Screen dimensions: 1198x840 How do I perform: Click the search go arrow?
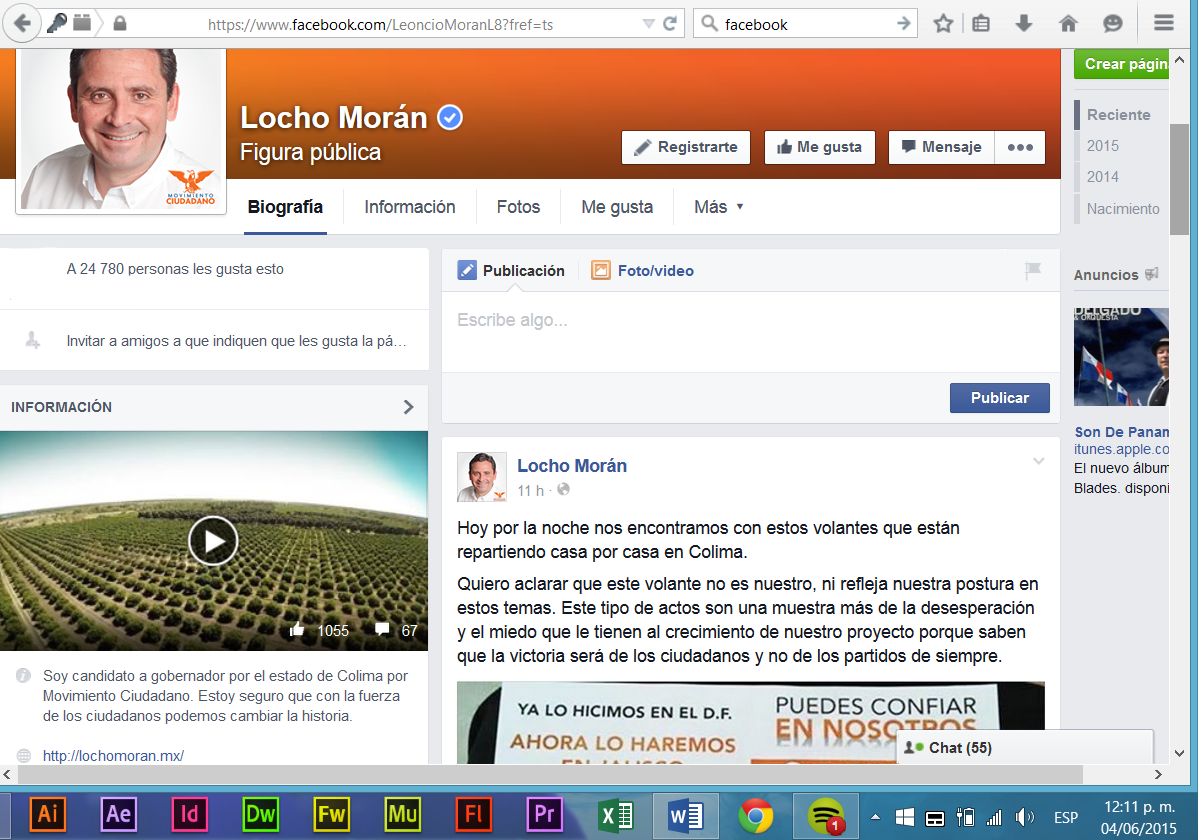pyautogui.click(x=904, y=24)
